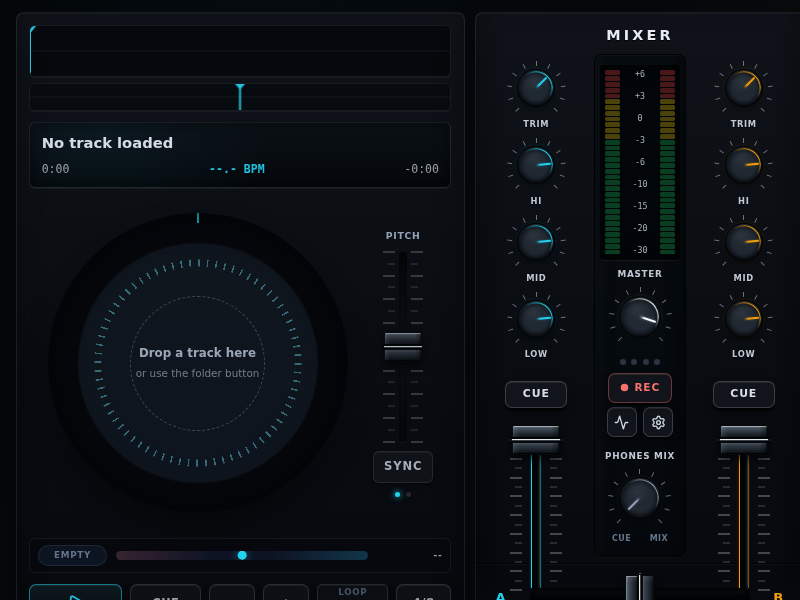Image resolution: width=800 pixels, height=600 pixels.
Task: Click deck A HI EQ knob
Action: coord(536,165)
